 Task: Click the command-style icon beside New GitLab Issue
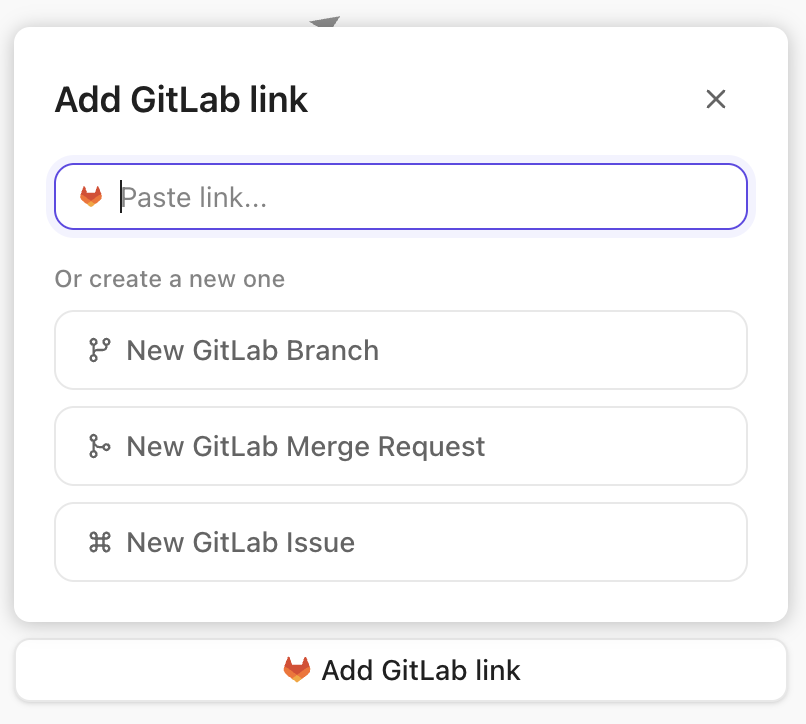coord(98,542)
